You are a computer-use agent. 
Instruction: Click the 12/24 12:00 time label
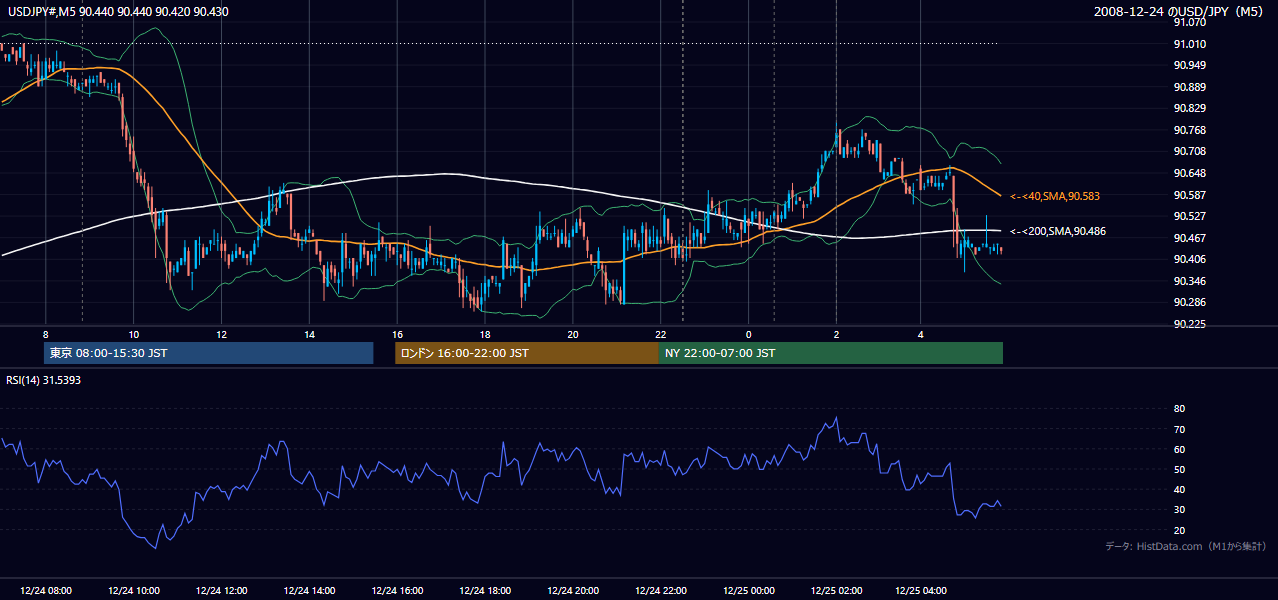click(x=221, y=590)
